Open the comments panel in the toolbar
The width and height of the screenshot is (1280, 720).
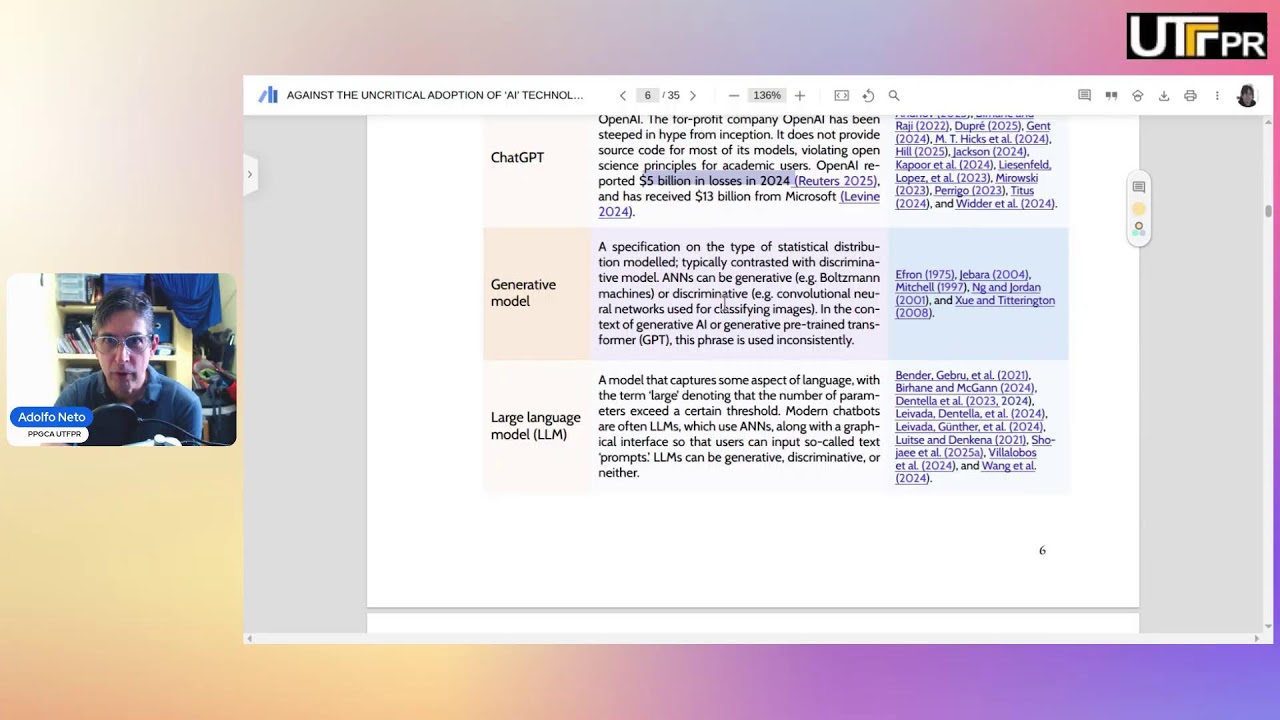tap(1084, 96)
